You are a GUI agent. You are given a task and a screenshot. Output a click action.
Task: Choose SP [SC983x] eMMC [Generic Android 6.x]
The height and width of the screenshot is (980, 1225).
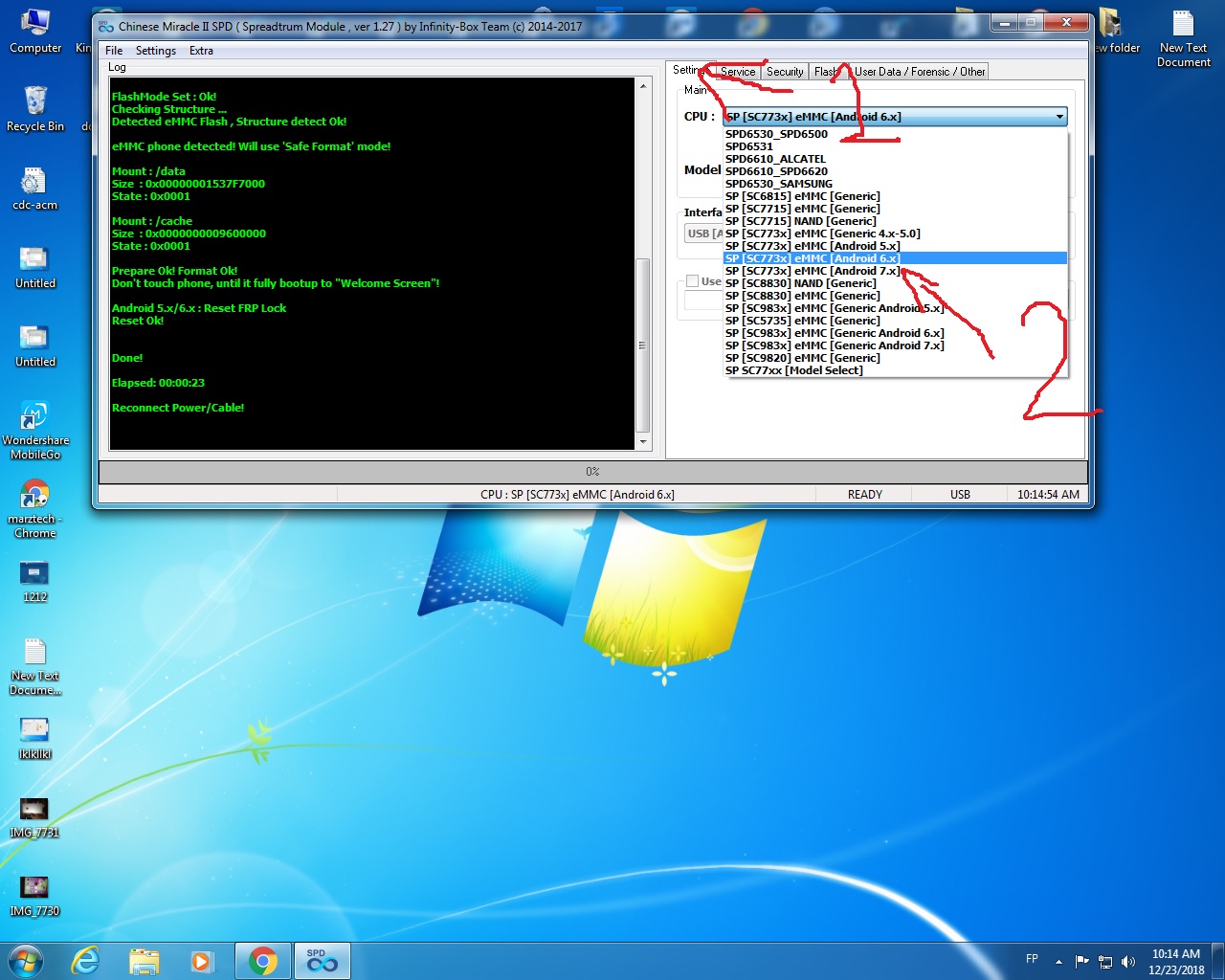pos(895,333)
